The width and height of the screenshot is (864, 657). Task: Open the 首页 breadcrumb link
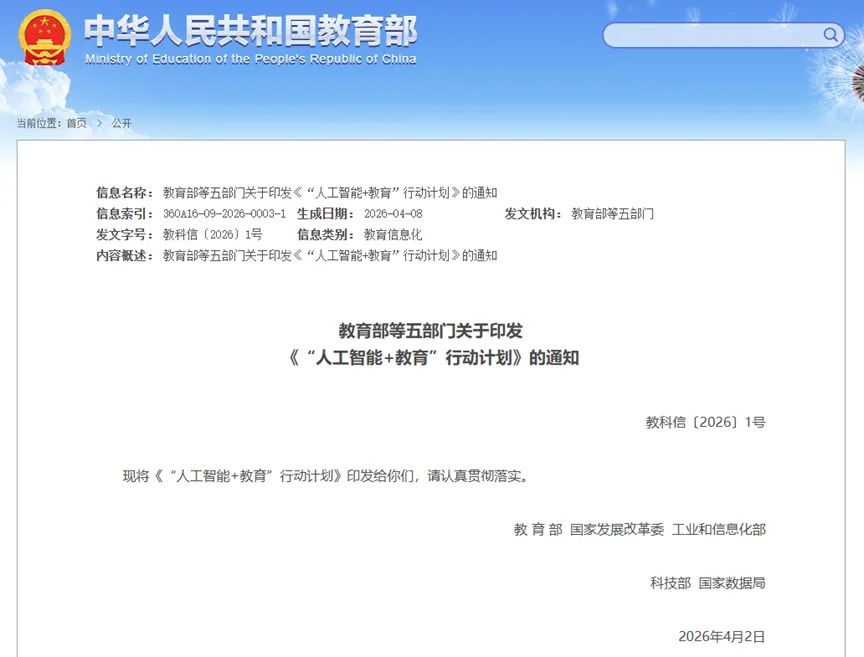77,123
